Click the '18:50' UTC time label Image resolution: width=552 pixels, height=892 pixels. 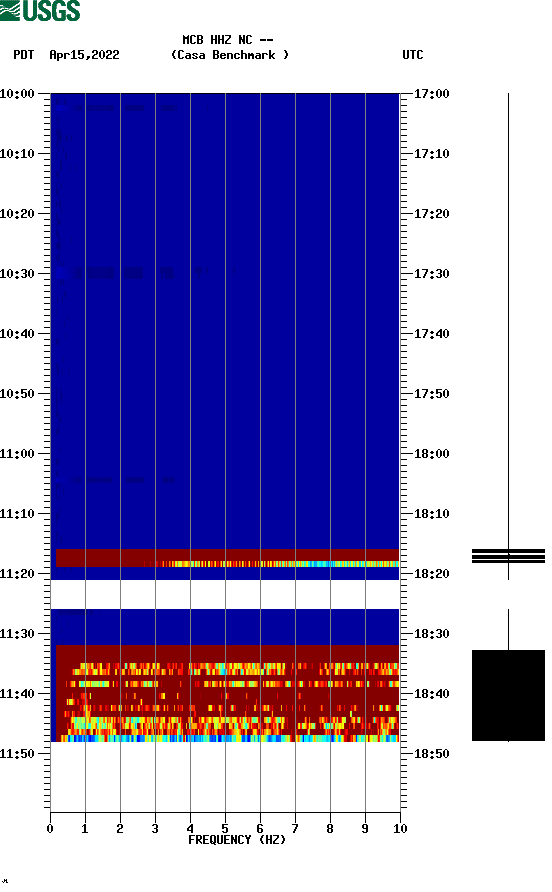point(431,754)
